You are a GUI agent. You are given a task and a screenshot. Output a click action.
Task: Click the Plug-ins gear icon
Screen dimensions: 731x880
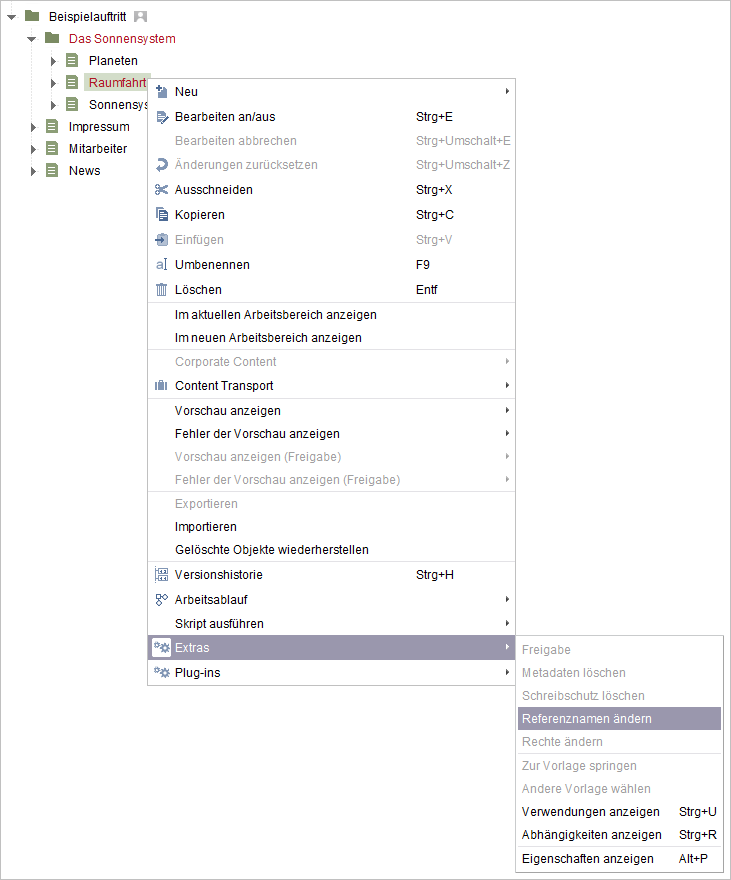click(x=162, y=672)
